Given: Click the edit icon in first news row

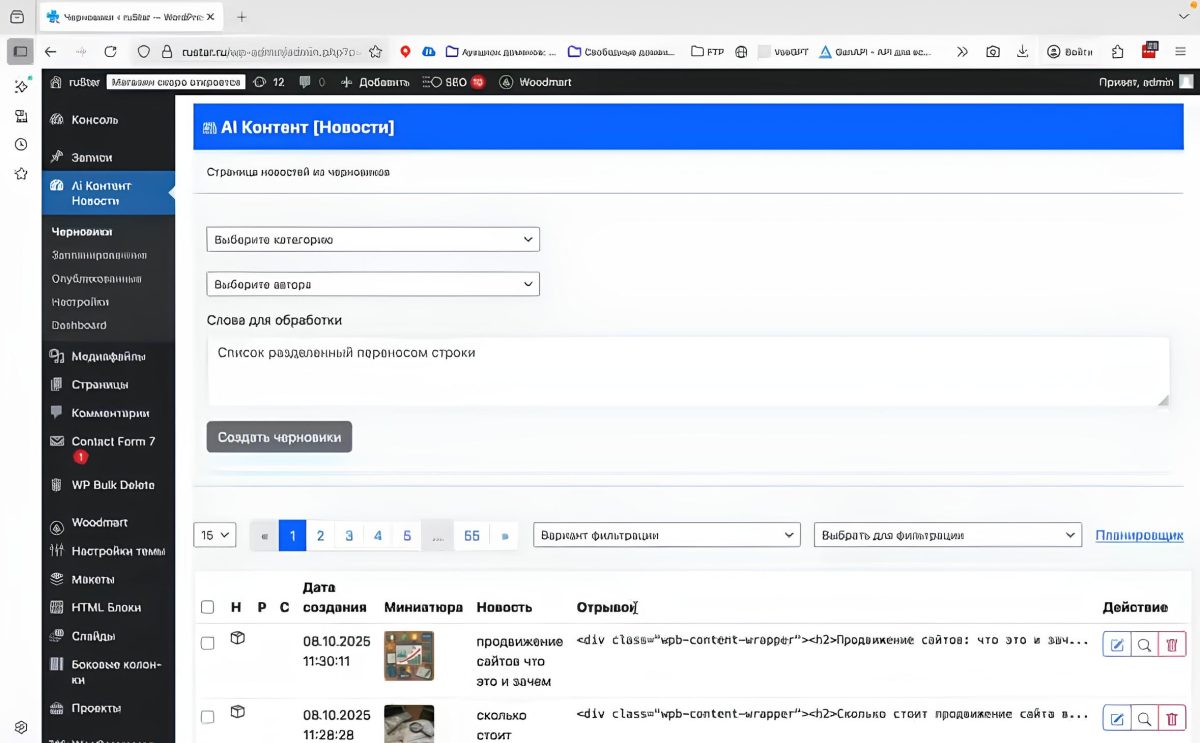Looking at the screenshot, I should [1116, 644].
